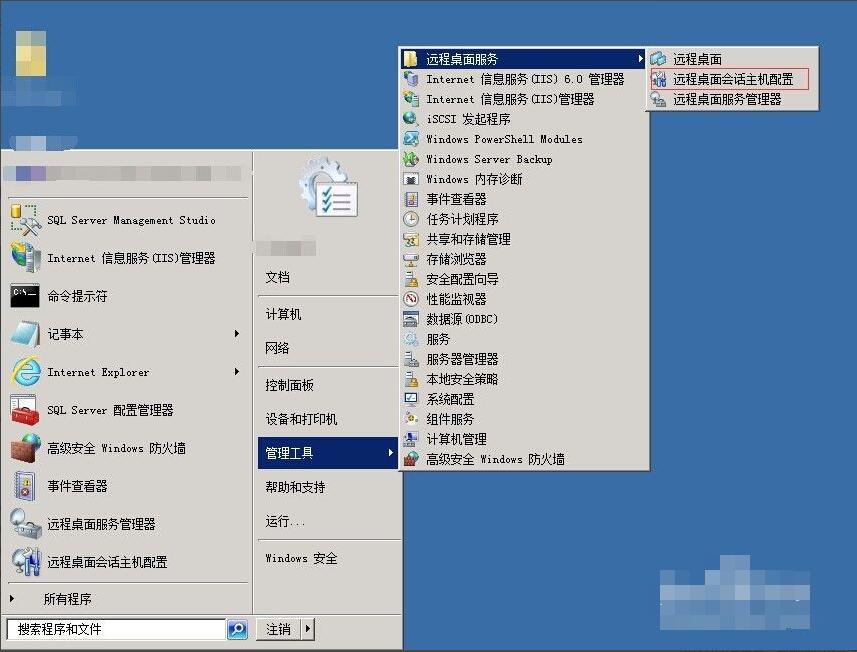Screen dimensions: 857x652
Task: Open 网络 from the Start menu
Action: coord(278,348)
